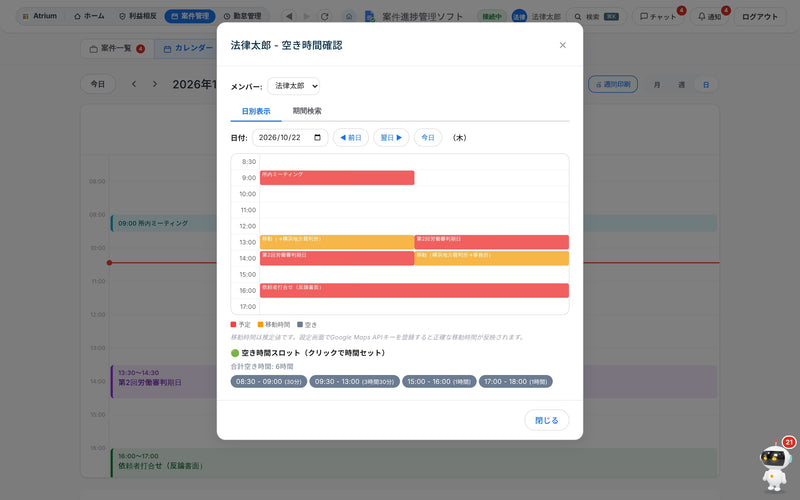Image resolution: width=800 pixels, height=500 pixels.
Task: Click the 接続中 status badge
Action: [492, 16]
